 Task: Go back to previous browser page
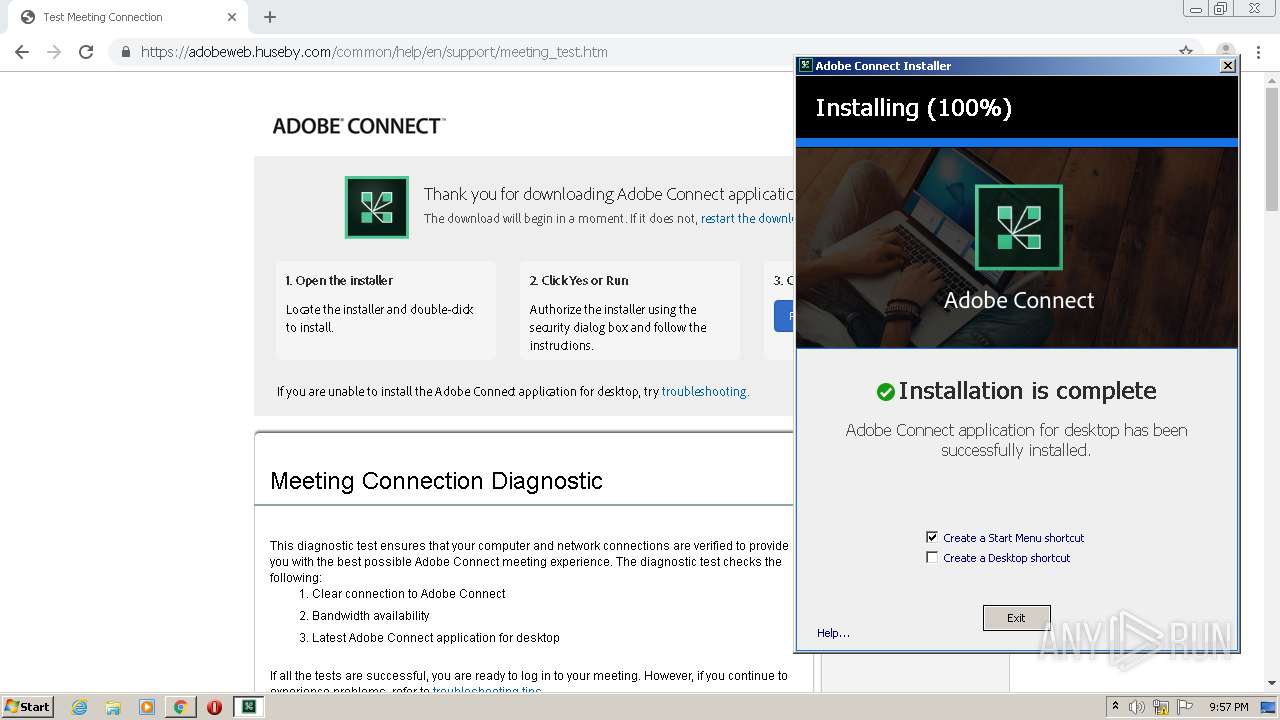click(x=22, y=52)
